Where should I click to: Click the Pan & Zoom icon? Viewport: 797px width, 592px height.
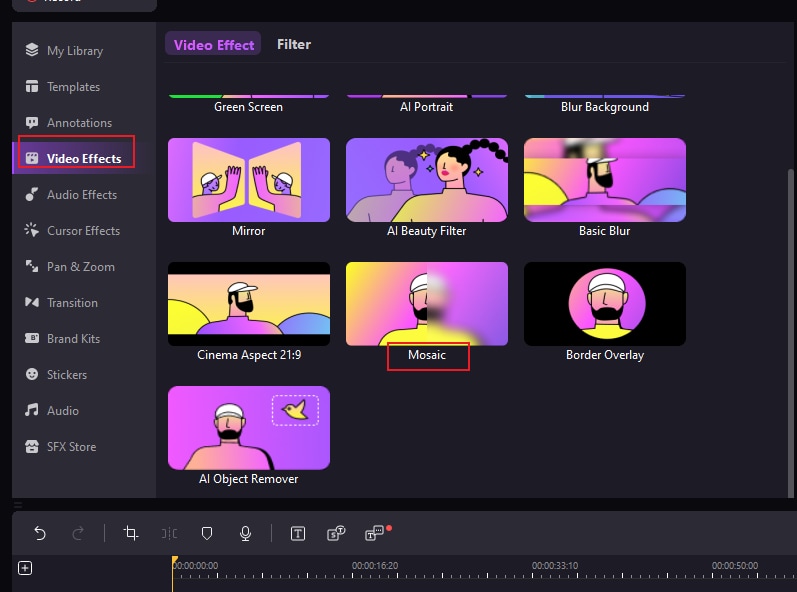click(32, 266)
